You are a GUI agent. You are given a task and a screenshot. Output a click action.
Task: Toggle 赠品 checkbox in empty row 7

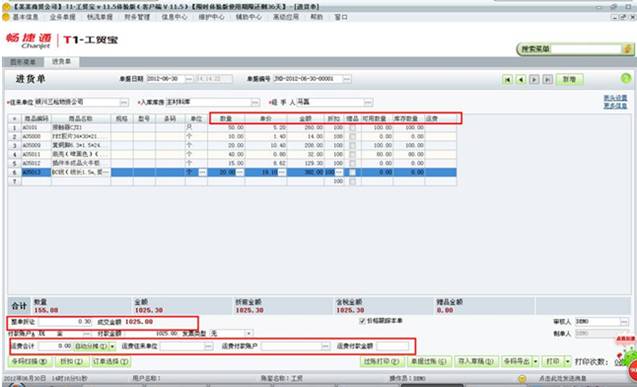click(352, 181)
